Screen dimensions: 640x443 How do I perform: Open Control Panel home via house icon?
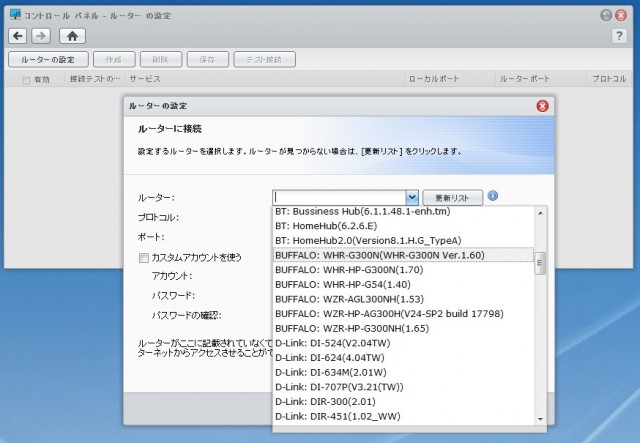point(72,36)
